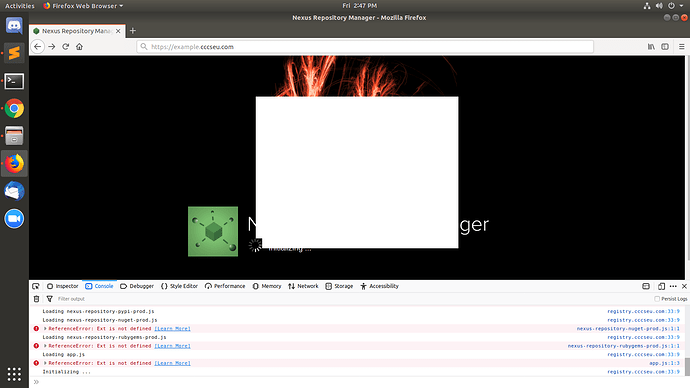The image size is (690, 388).
Task: Open Discord from the dock
Action: coord(14,26)
